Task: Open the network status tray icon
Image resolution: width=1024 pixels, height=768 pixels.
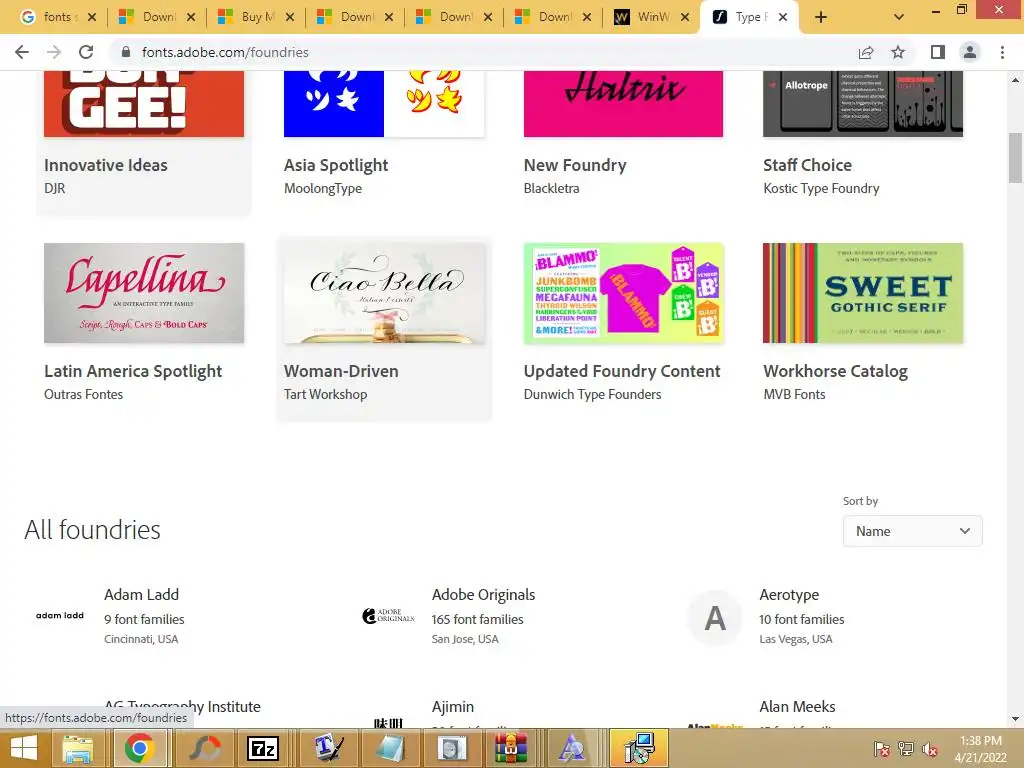Action: 906,750
